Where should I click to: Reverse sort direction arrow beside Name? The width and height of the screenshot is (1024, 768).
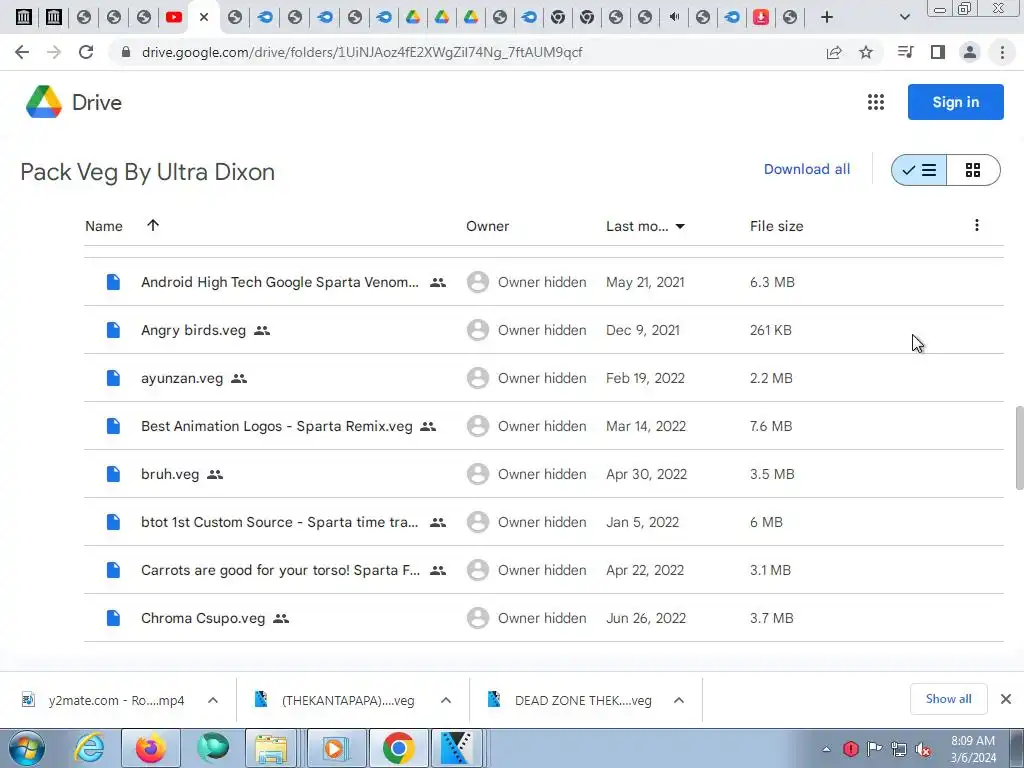[x=153, y=225]
